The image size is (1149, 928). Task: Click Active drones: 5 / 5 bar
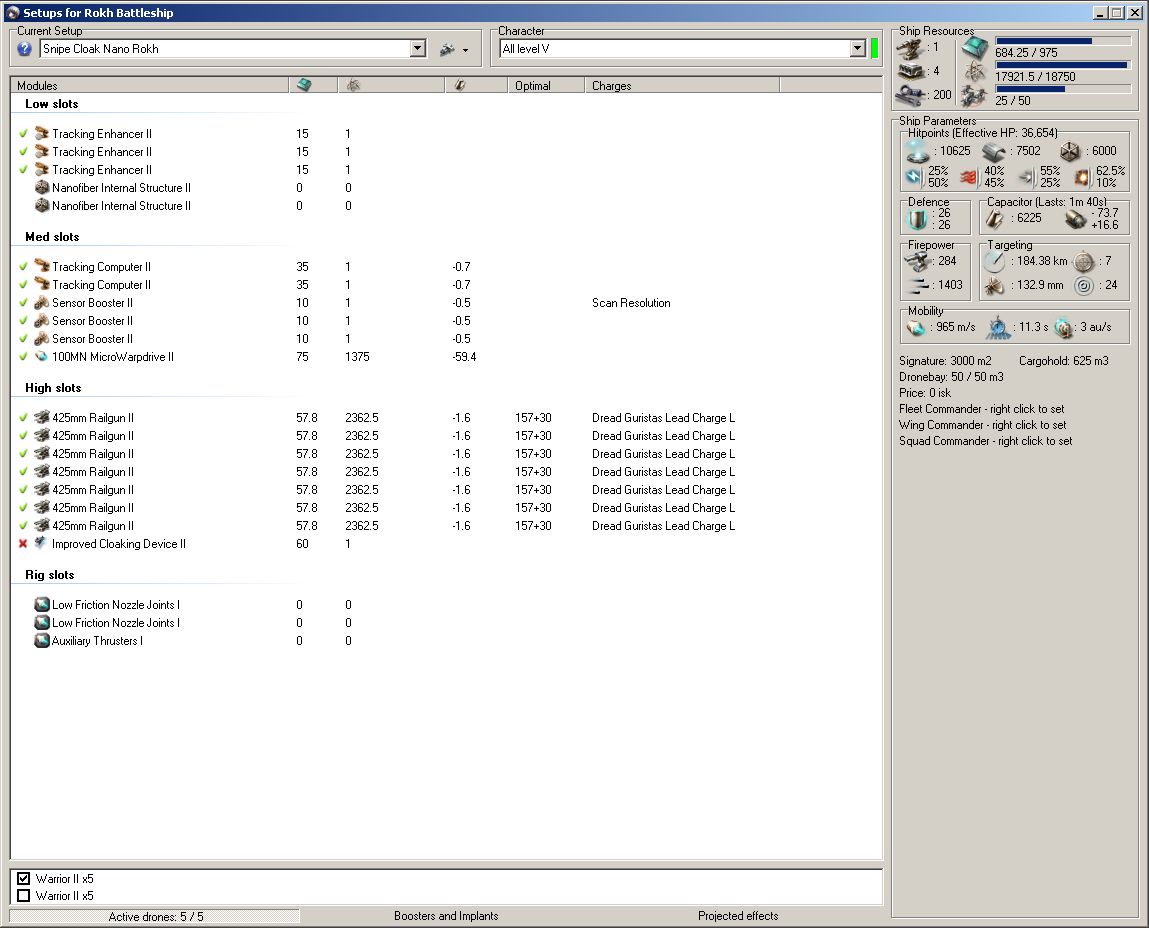155,916
